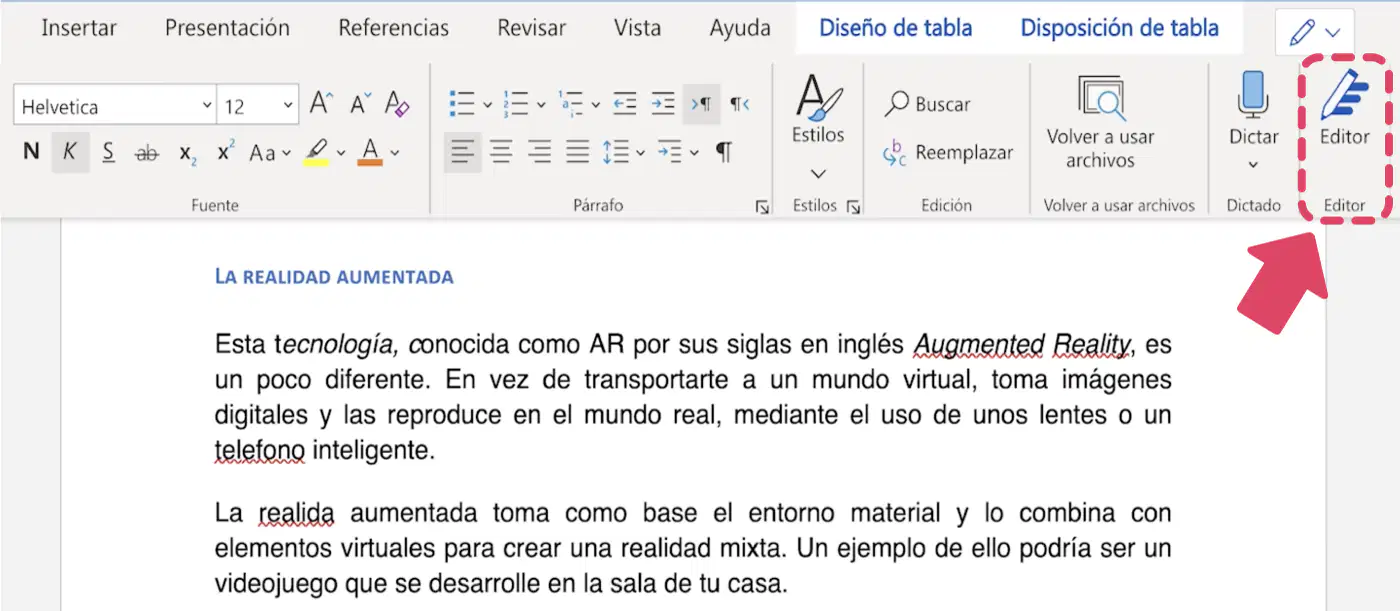Apply orange font color
1400x611 pixels.
(x=370, y=152)
